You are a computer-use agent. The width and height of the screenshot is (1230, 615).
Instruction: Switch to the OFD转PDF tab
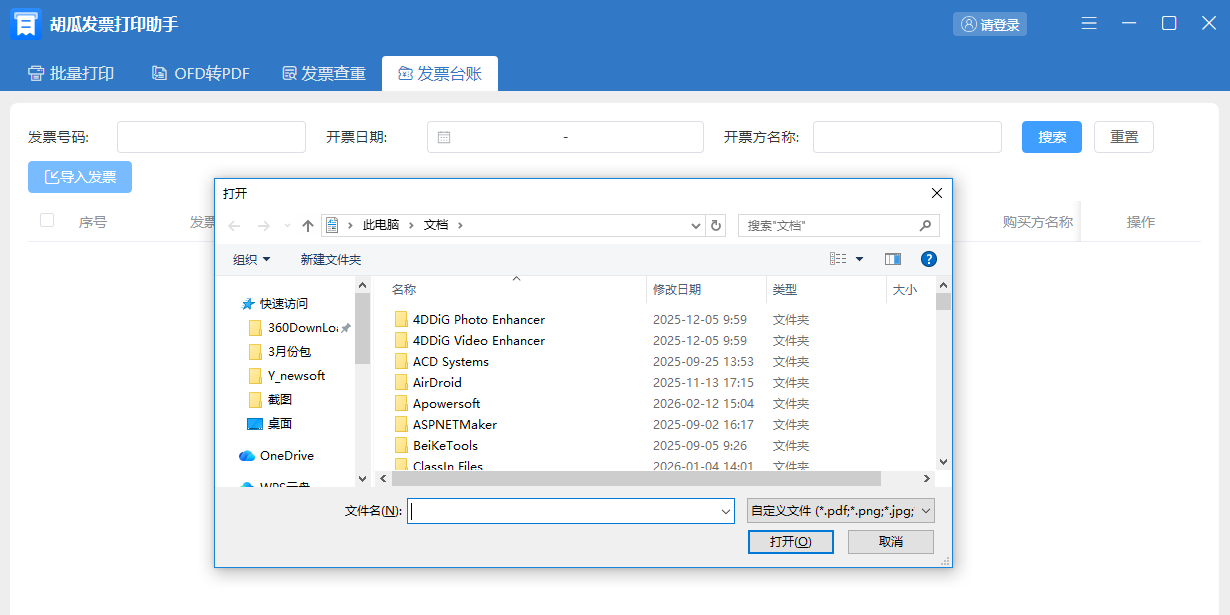(x=200, y=73)
